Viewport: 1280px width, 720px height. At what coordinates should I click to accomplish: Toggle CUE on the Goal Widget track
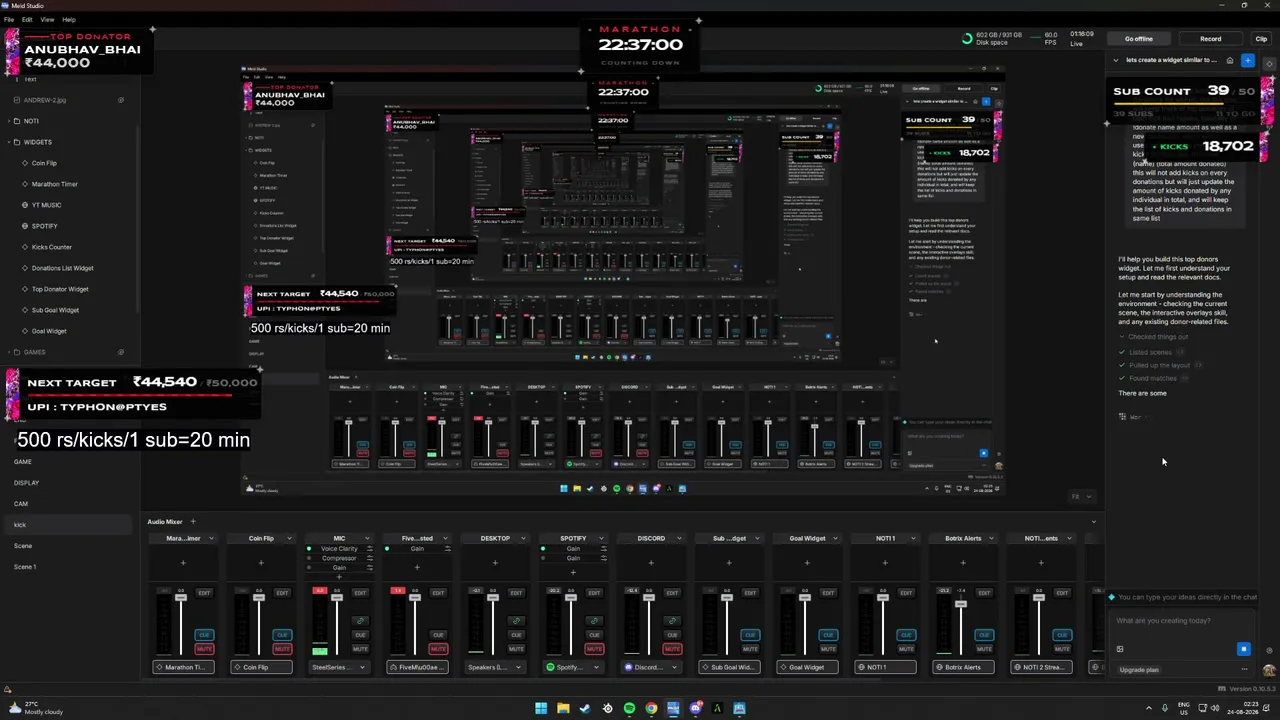(x=828, y=635)
